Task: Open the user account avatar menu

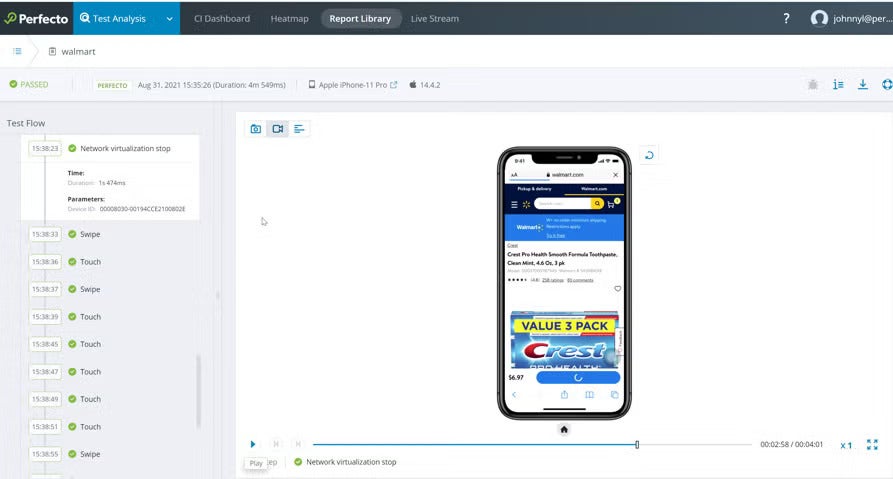Action: click(x=819, y=18)
